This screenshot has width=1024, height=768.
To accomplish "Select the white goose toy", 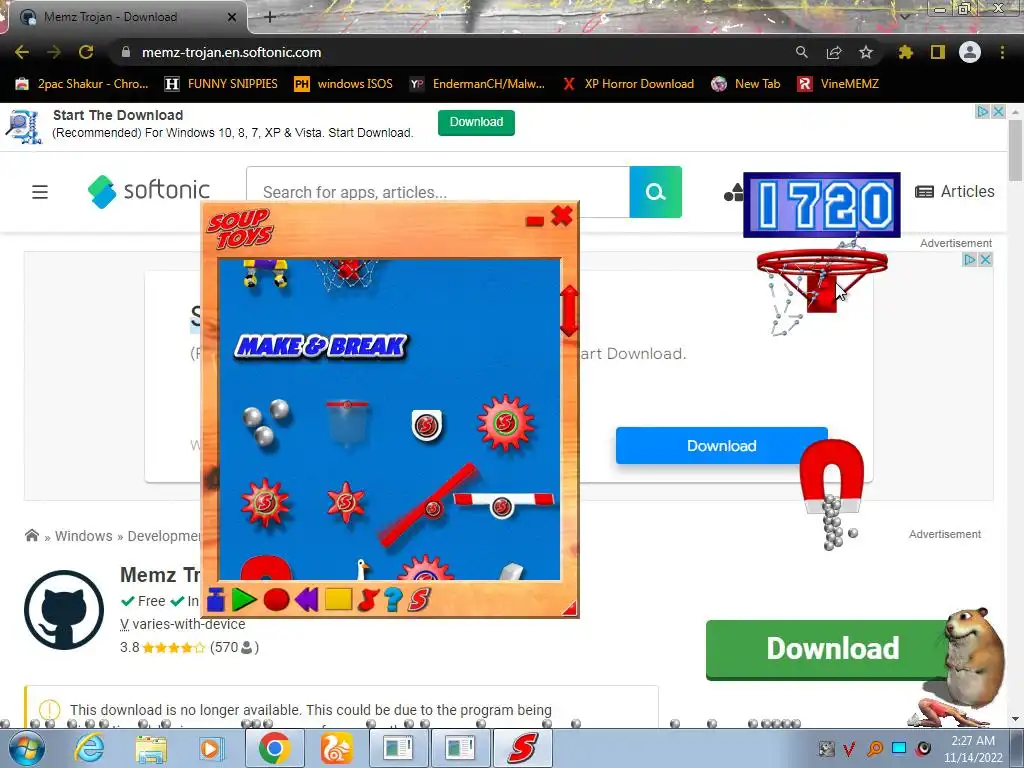I will [x=362, y=569].
